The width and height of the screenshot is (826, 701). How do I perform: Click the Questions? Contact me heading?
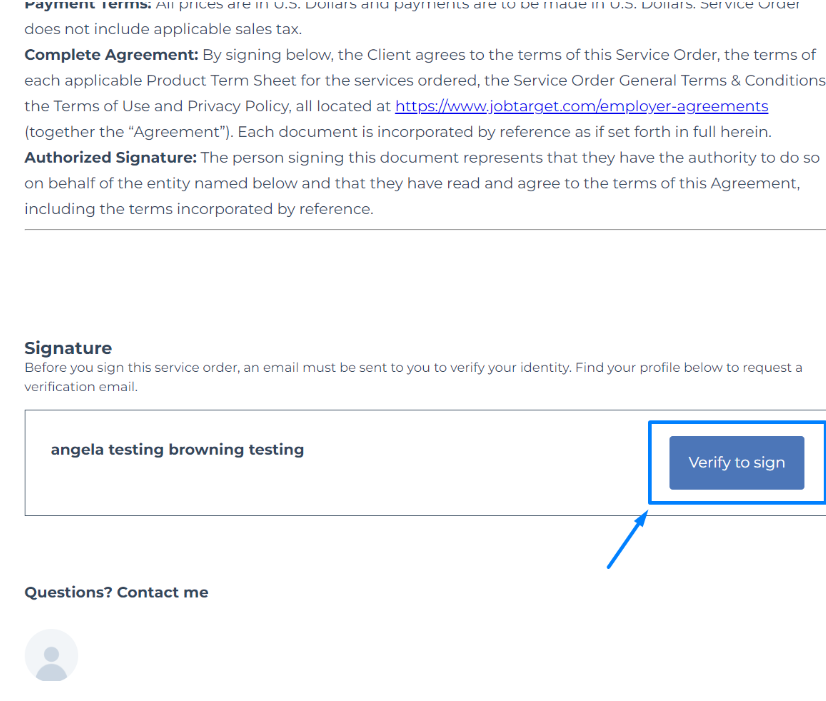[116, 592]
